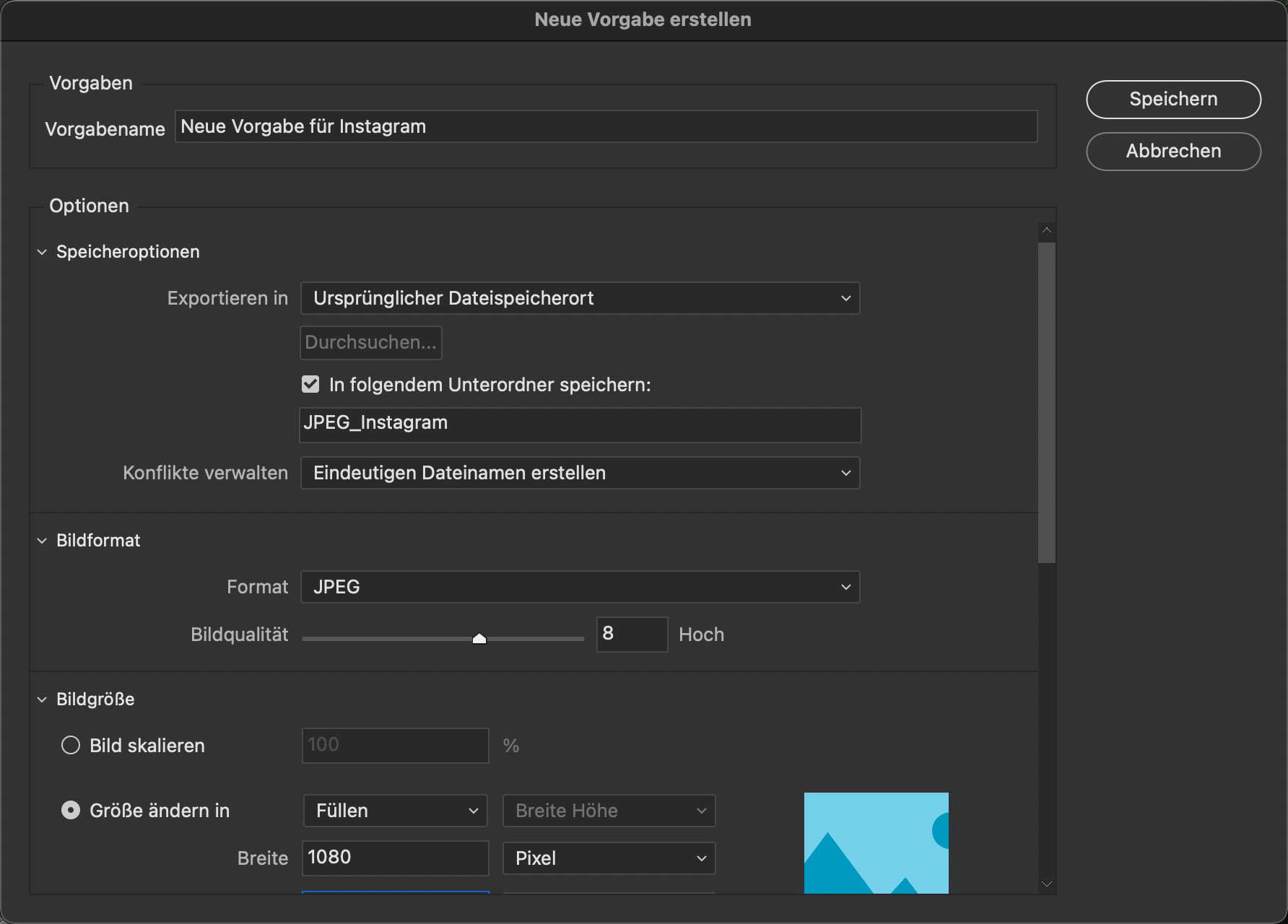Click the Bildqualität slider handle
Image resolution: width=1288 pixels, height=924 pixels.
click(479, 638)
